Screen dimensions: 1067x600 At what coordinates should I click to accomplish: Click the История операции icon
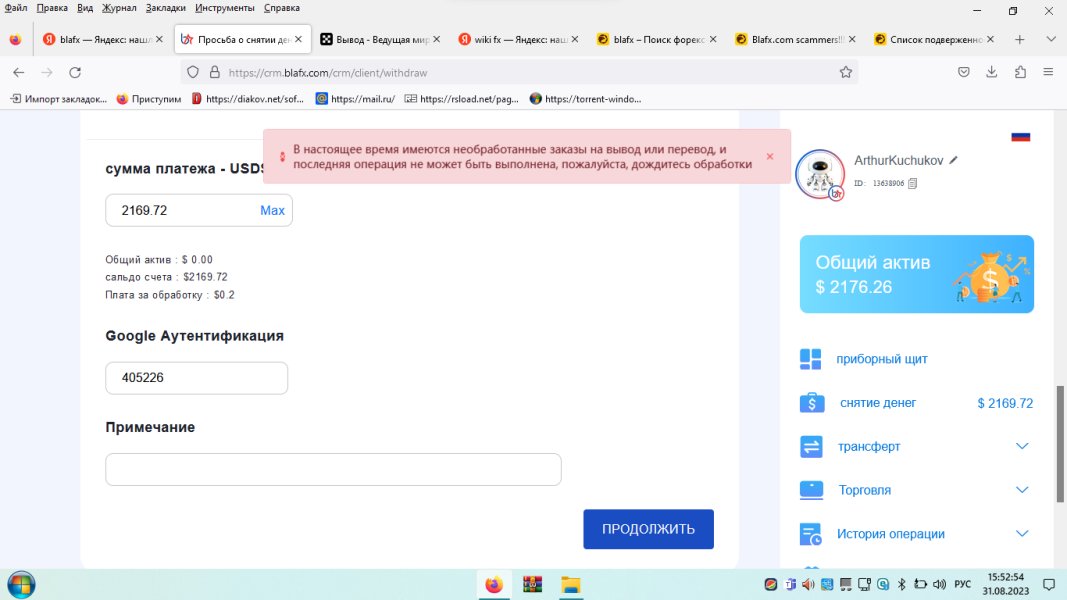click(x=811, y=534)
